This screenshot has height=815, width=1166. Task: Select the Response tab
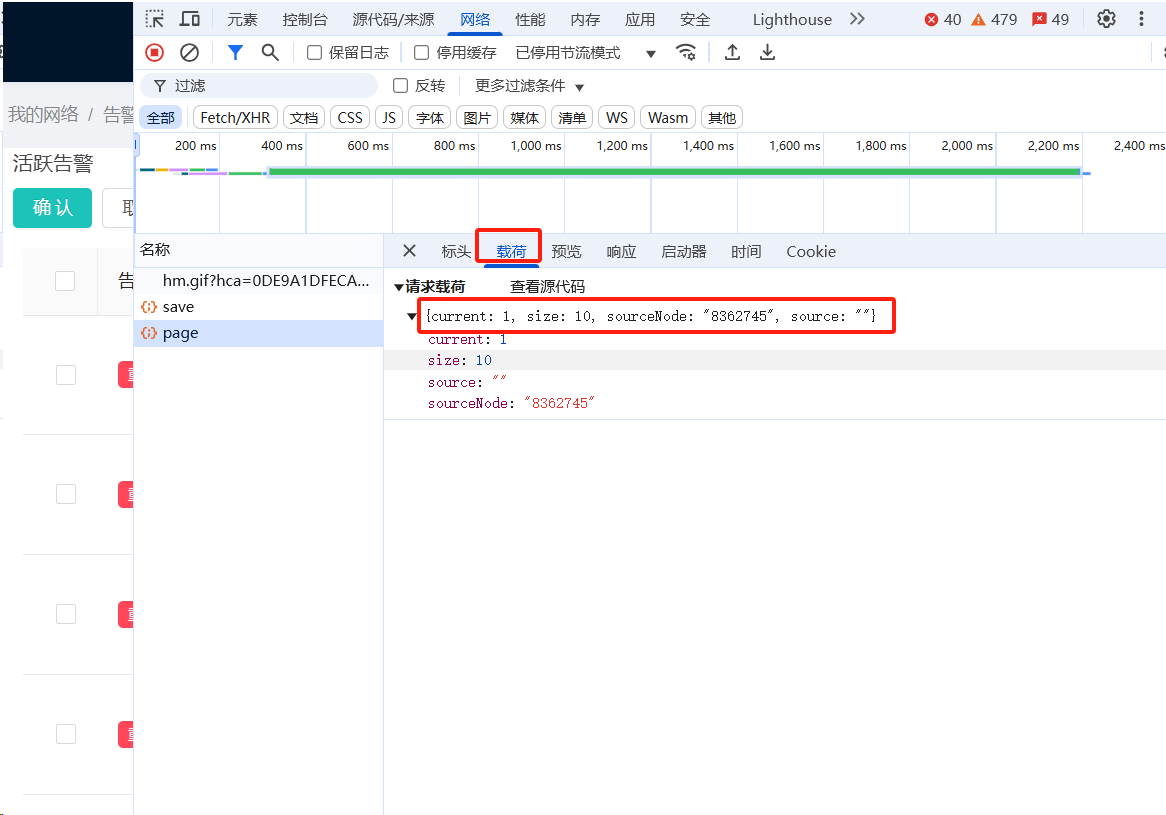tap(622, 251)
